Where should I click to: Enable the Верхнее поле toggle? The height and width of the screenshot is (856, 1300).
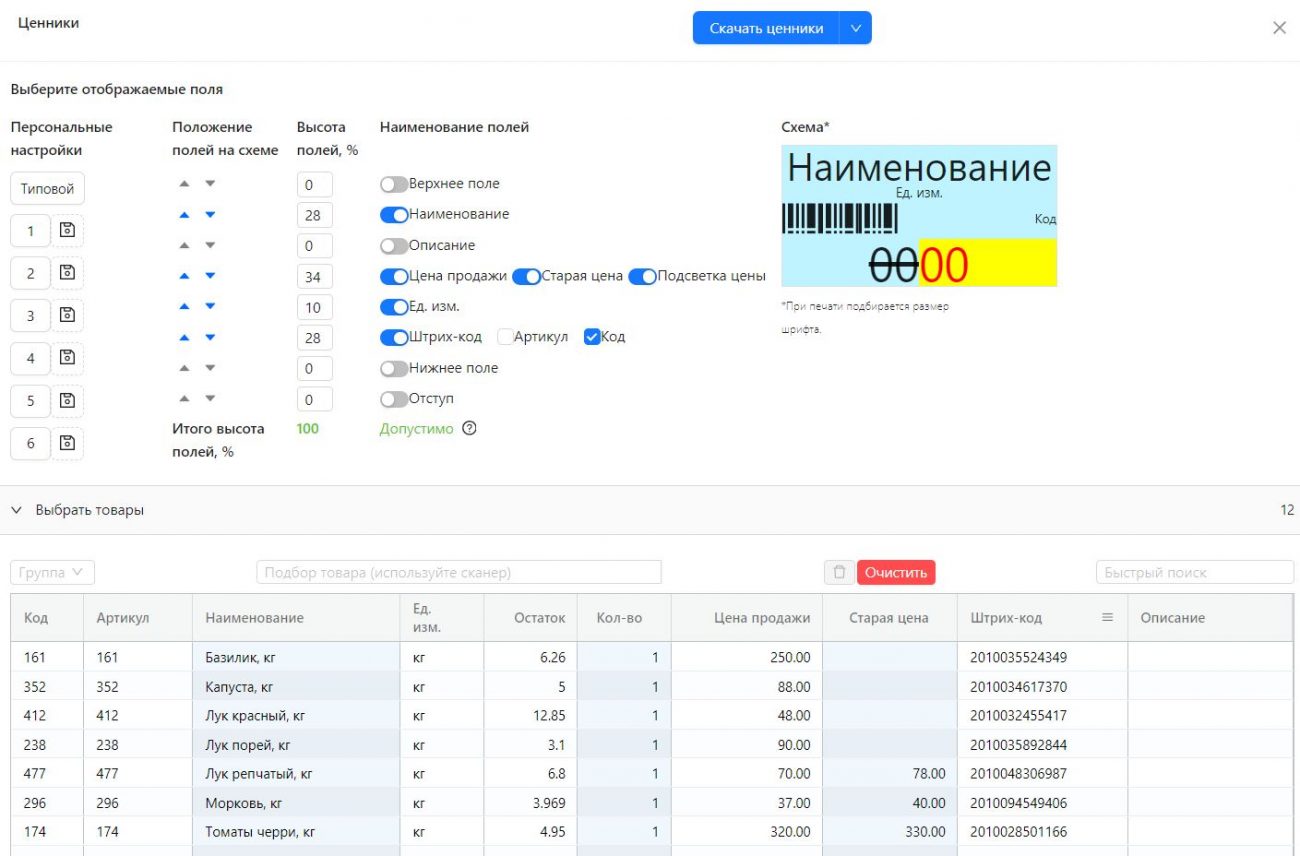(394, 184)
